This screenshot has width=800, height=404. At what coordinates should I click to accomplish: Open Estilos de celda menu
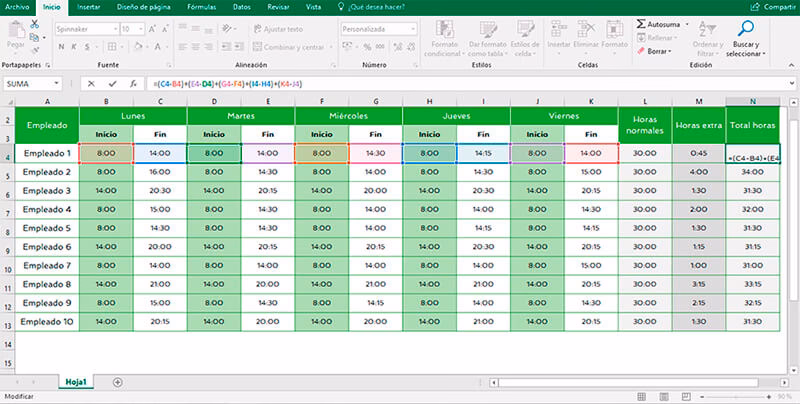(524, 39)
